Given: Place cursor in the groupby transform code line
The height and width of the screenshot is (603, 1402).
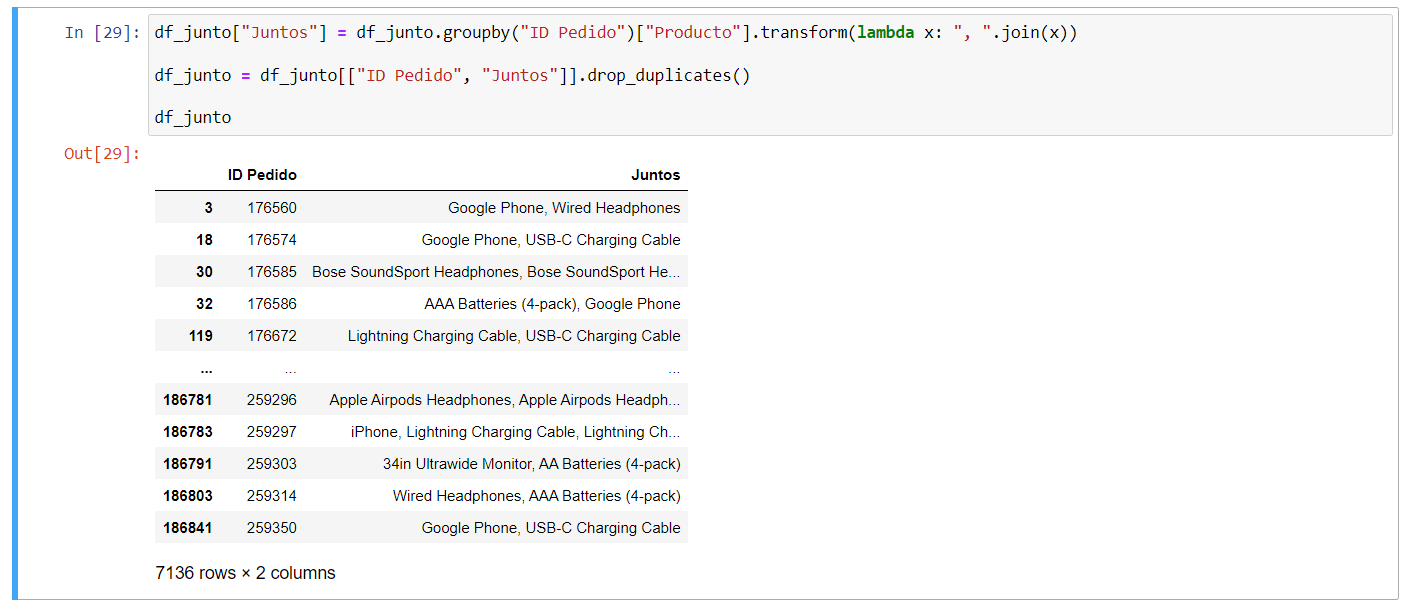Looking at the screenshot, I should [615, 33].
